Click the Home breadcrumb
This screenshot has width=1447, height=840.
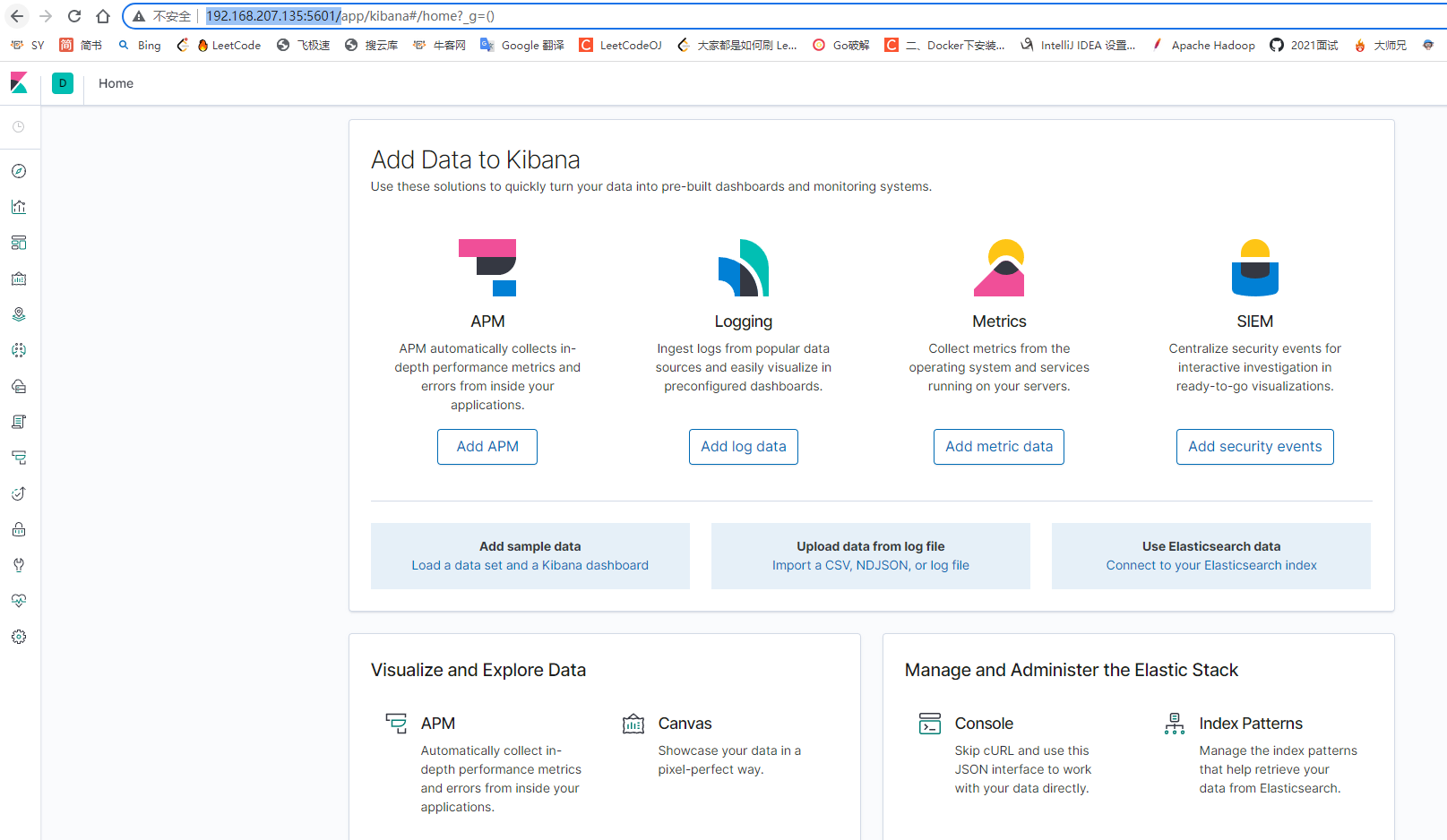point(116,83)
